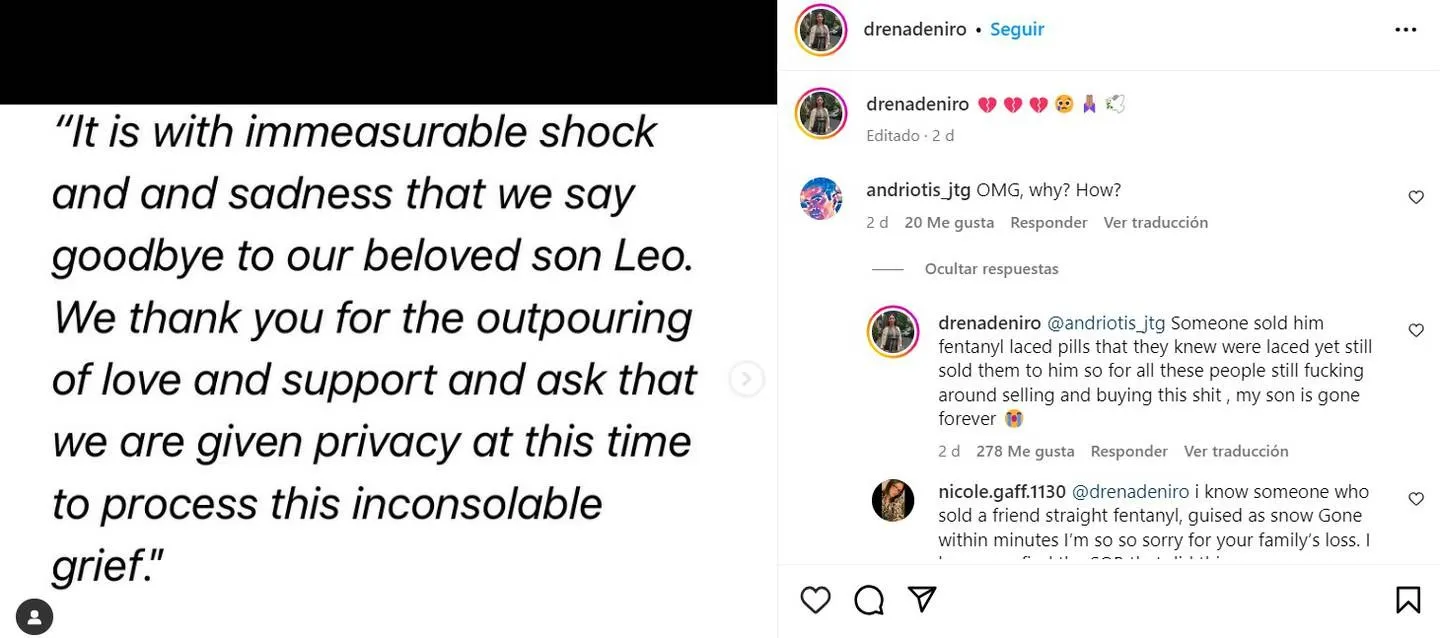The image size is (1440, 638).
Task: Like andriotis_jtg's comment via its heart icon
Action: pos(1415,196)
